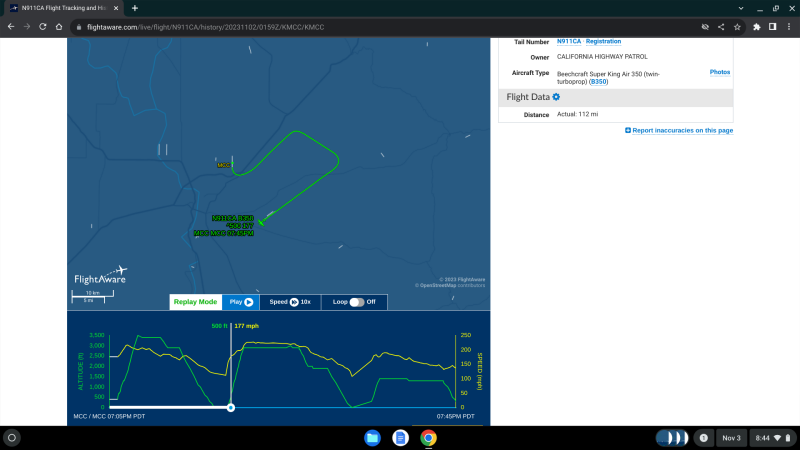Click the shelf media pill control
Viewport: 800px width, 450px height.
672,438
